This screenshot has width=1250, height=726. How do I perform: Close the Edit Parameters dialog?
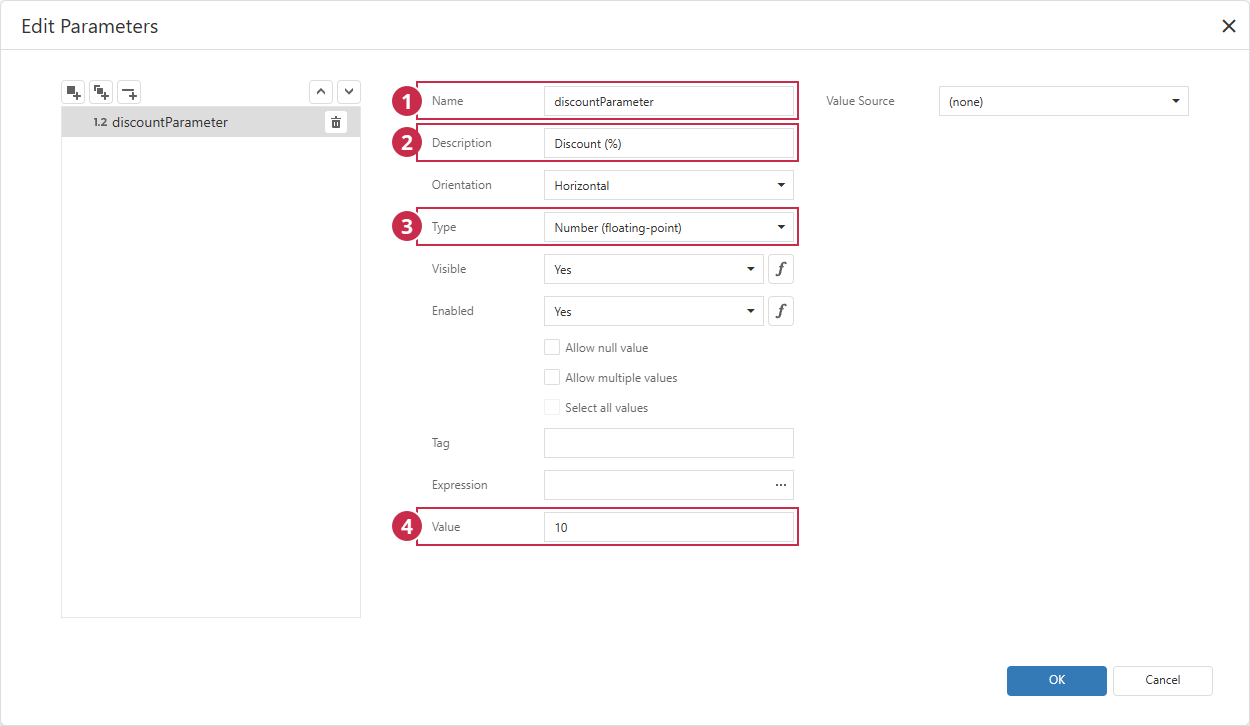coord(1229,26)
